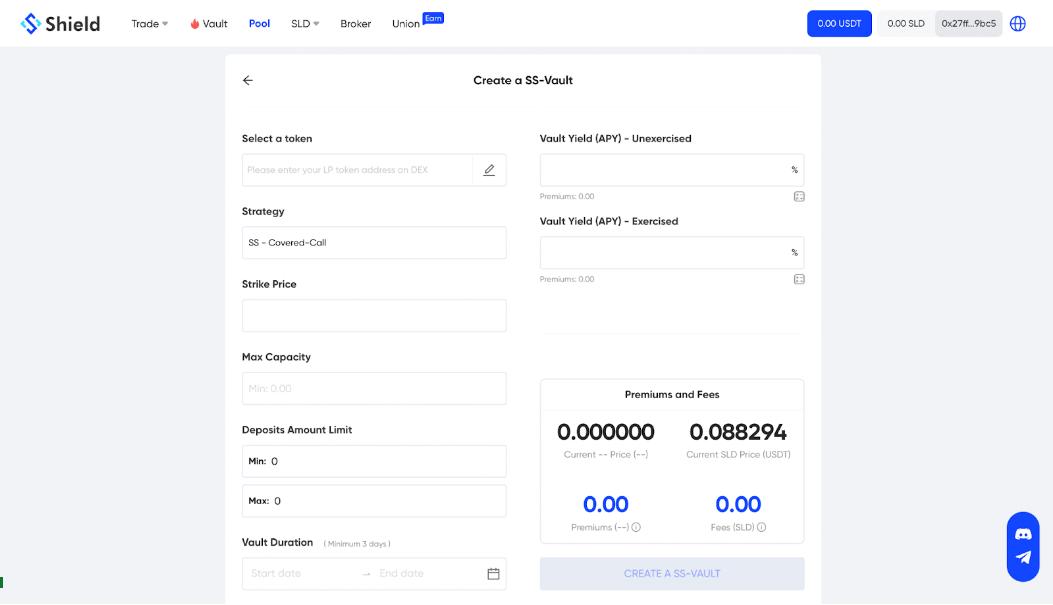1053x605 pixels.
Task: Click the Premiums info icon
Action: (x=636, y=527)
